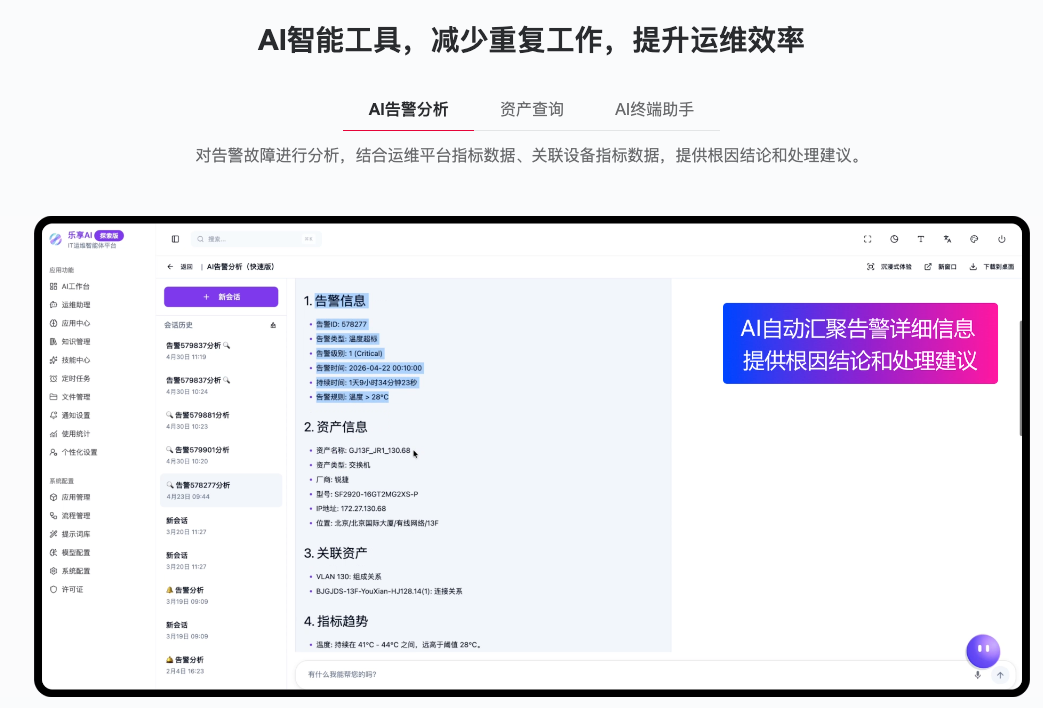The image size is (1043, 708).
Task: Open 使用统计 sidebar item
Action: coord(70,434)
